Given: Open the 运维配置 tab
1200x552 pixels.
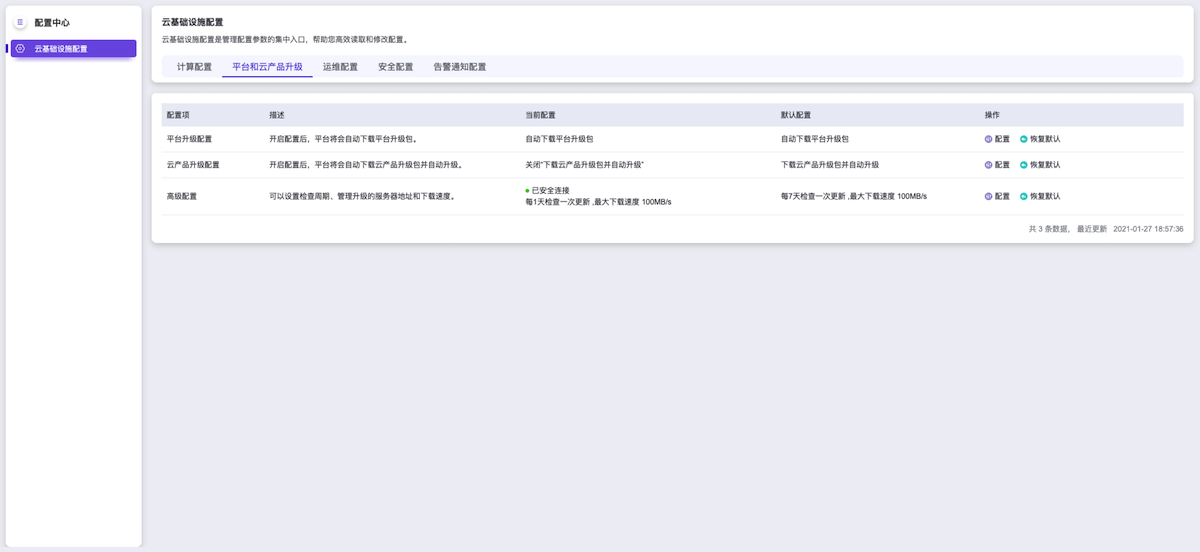Looking at the screenshot, I should click(340, 67).
